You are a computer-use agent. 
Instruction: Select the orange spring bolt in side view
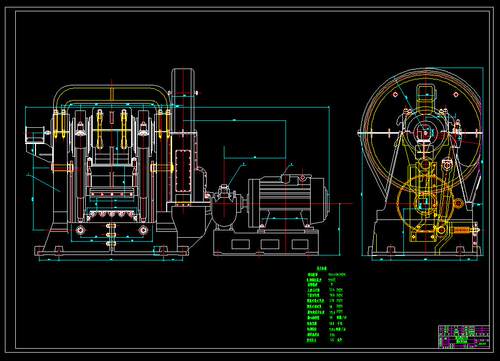click(463, 230)
